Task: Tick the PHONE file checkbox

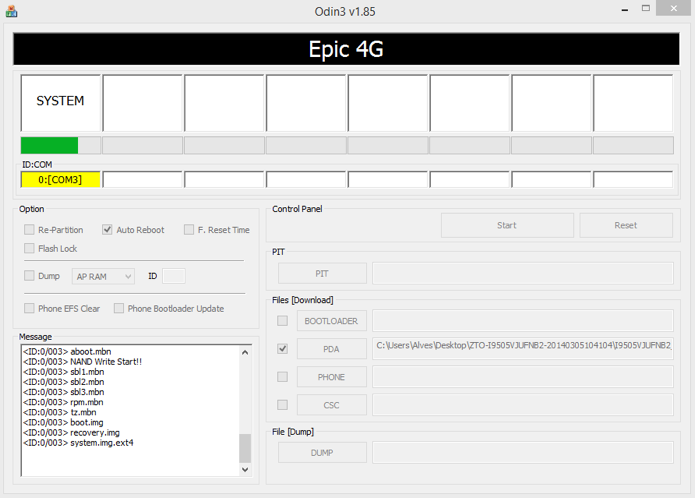Action: tap(282, 377)
